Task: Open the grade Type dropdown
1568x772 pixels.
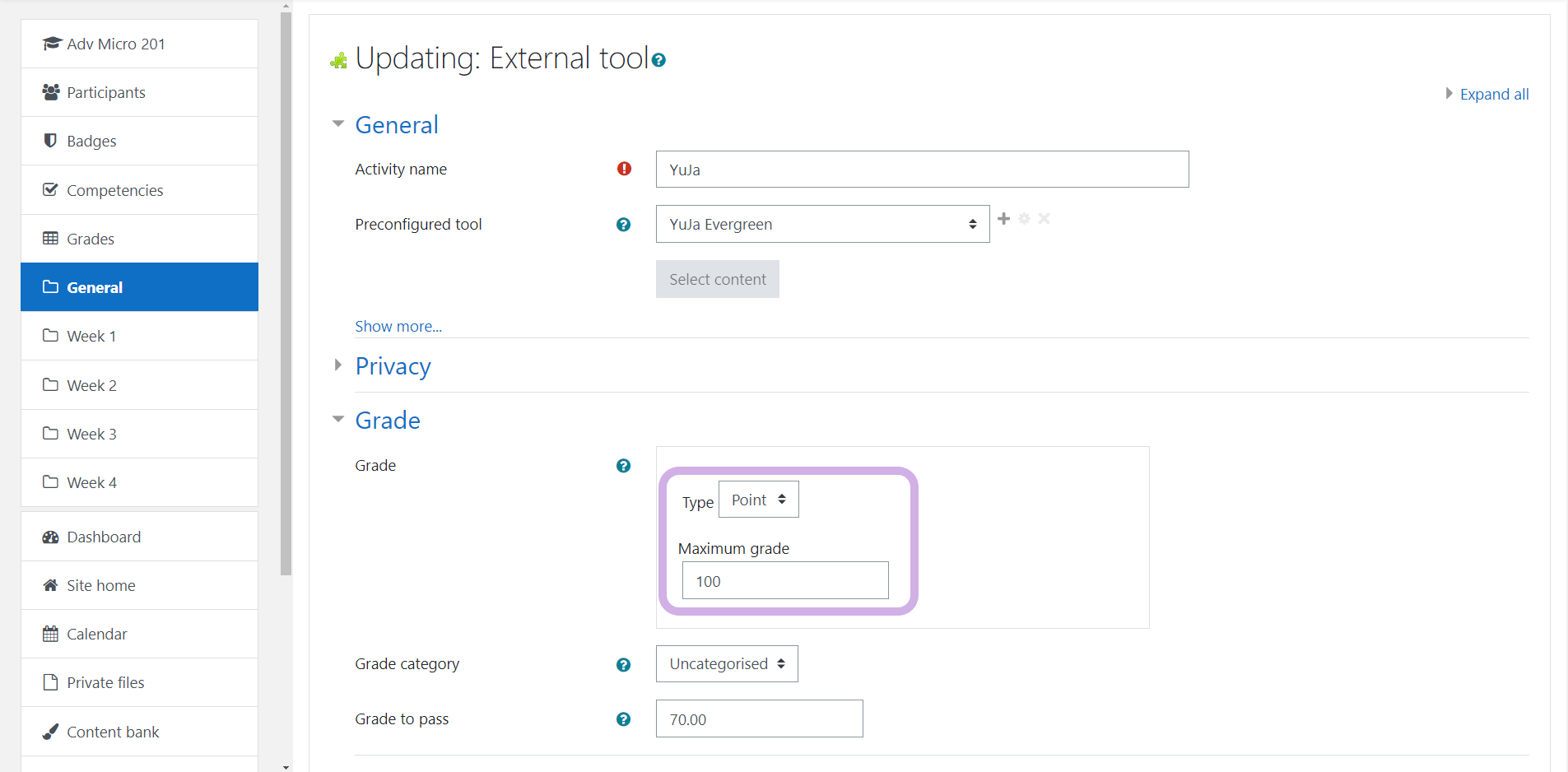Action: coord(758,500)
